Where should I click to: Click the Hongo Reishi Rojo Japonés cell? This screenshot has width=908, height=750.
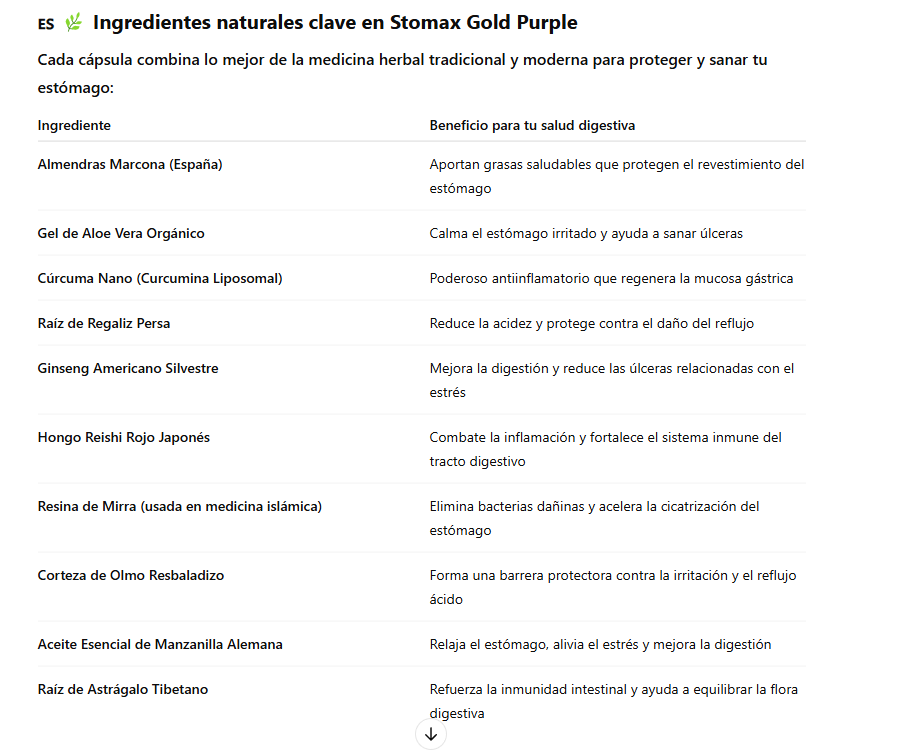coord(124,437)
